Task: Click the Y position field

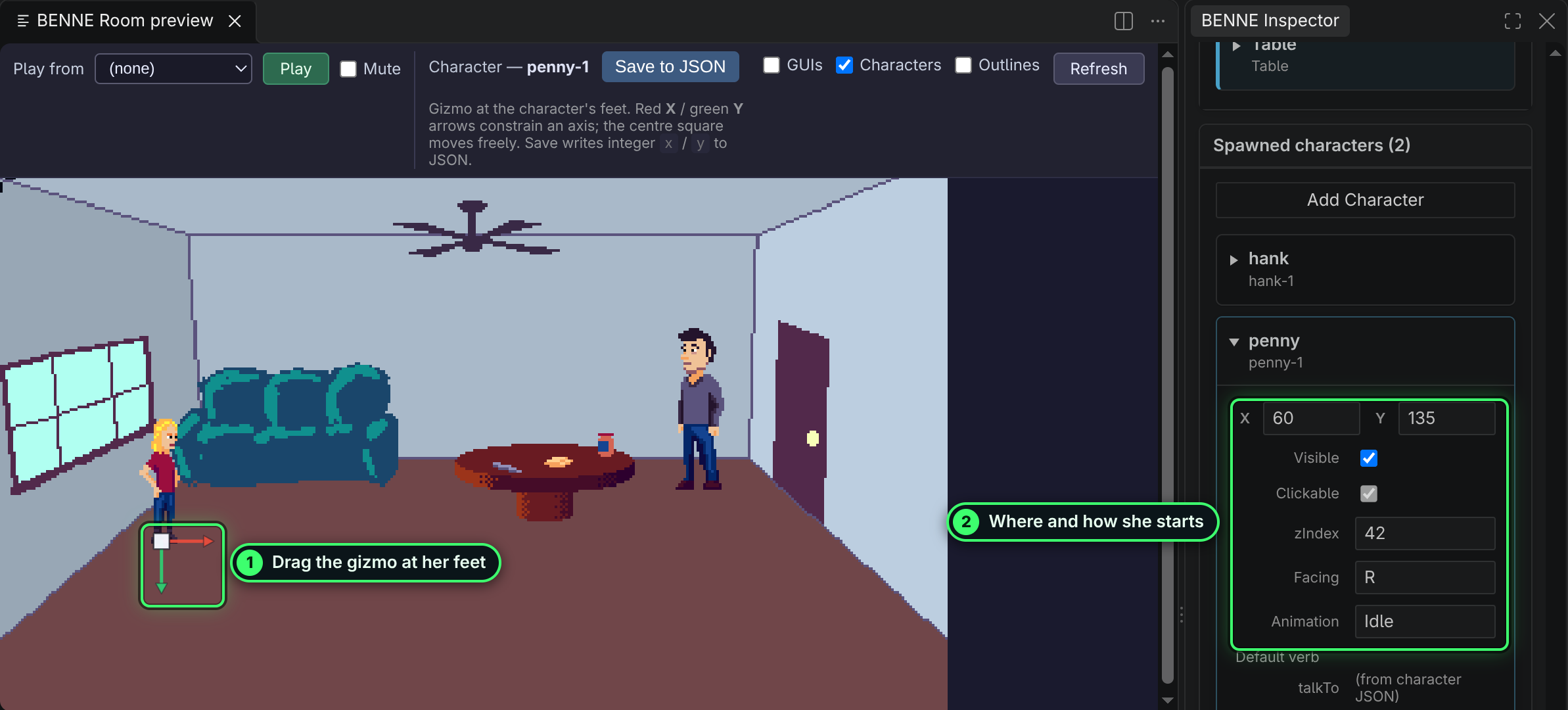Action: 1446,418
